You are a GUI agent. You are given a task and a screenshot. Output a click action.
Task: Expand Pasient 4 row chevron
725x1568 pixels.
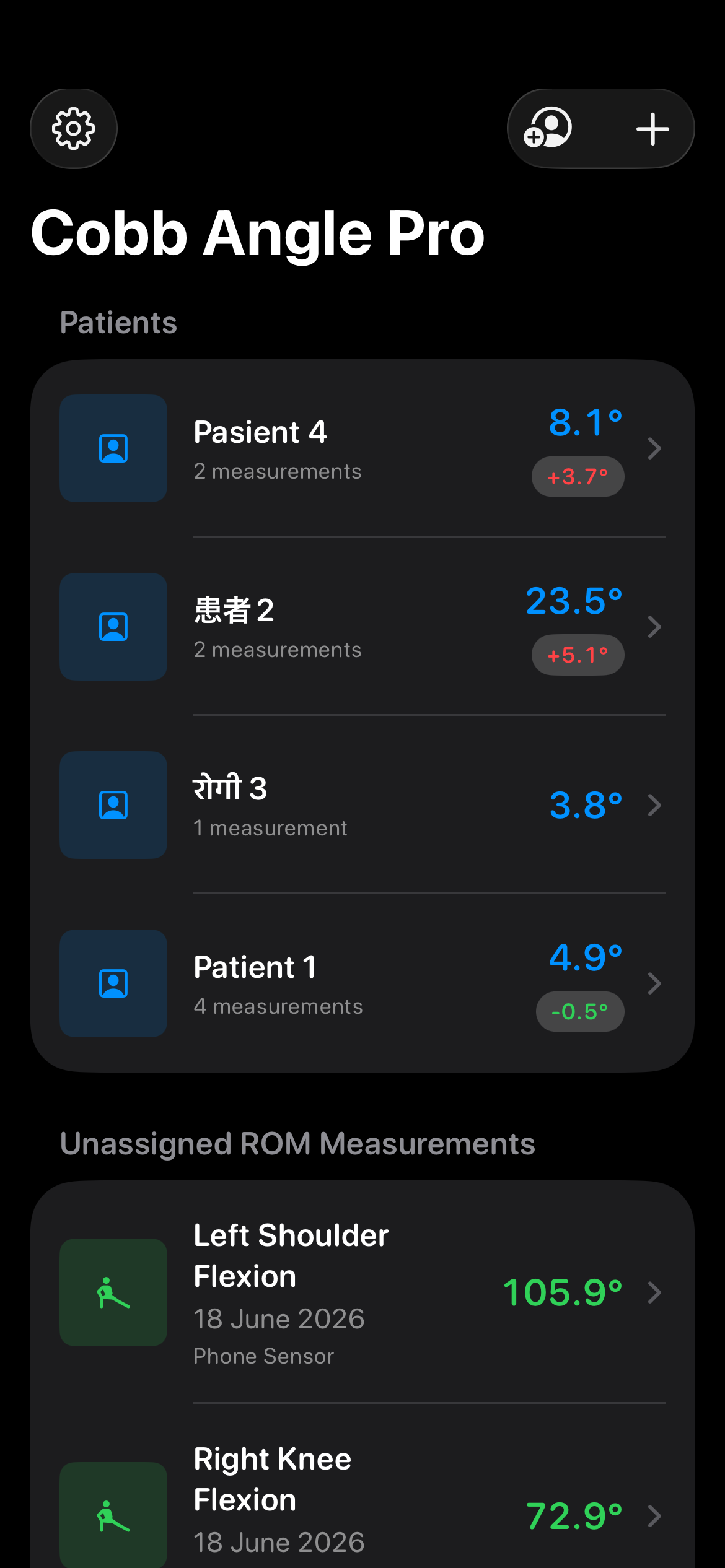[x=654, y=448]
